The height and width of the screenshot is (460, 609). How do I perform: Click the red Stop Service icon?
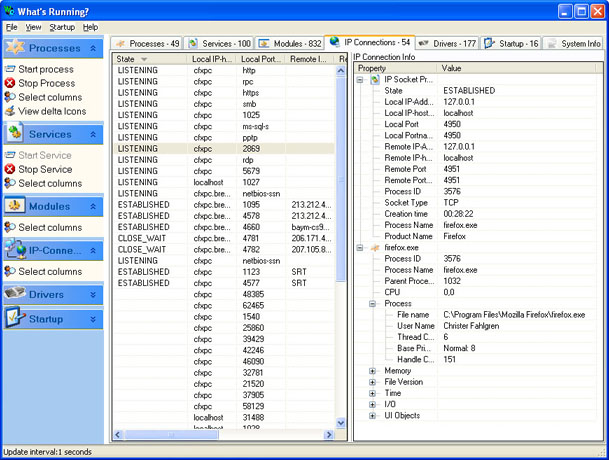(x=10, y=169)
